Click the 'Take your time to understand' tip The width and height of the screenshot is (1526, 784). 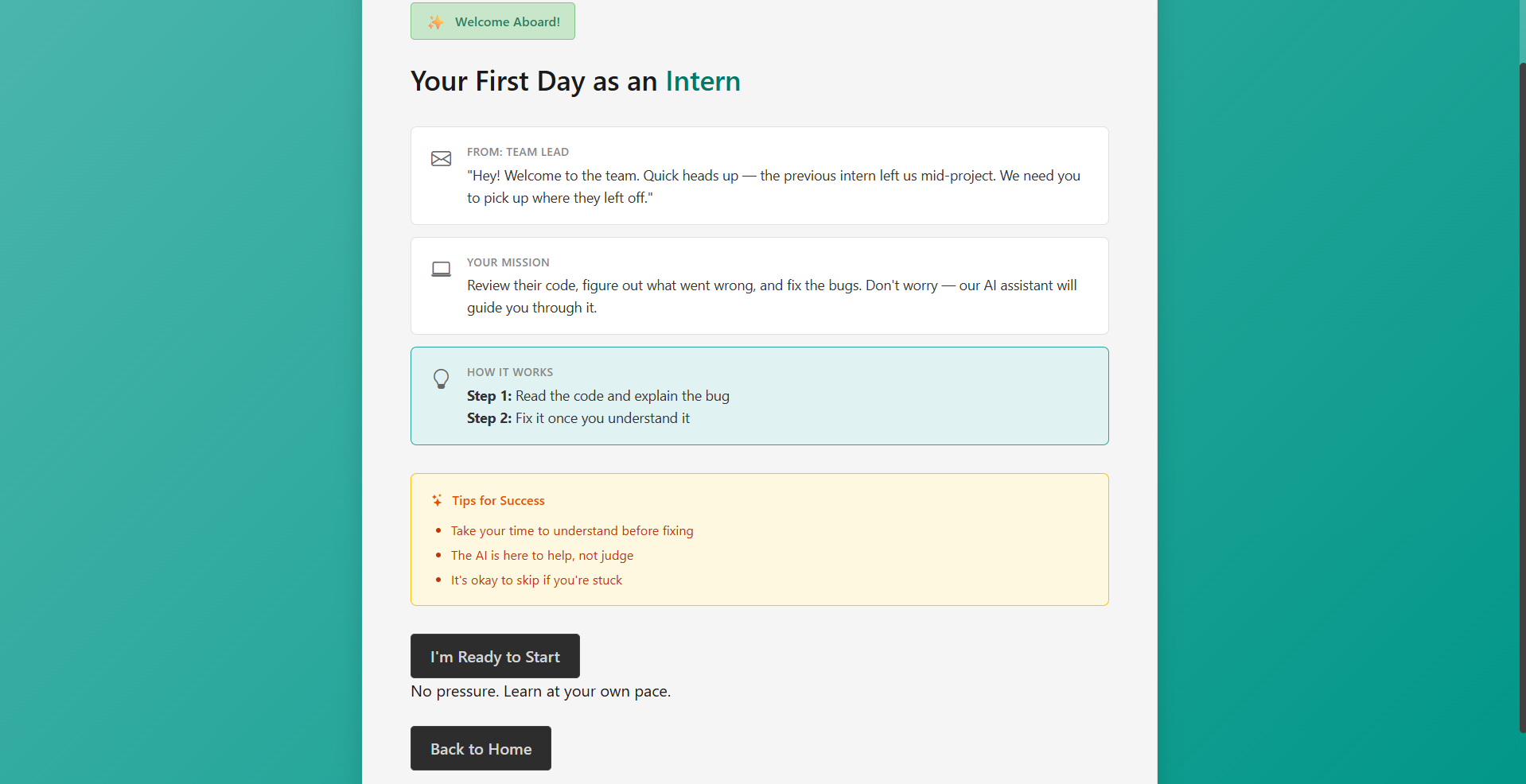pos(572,530)
